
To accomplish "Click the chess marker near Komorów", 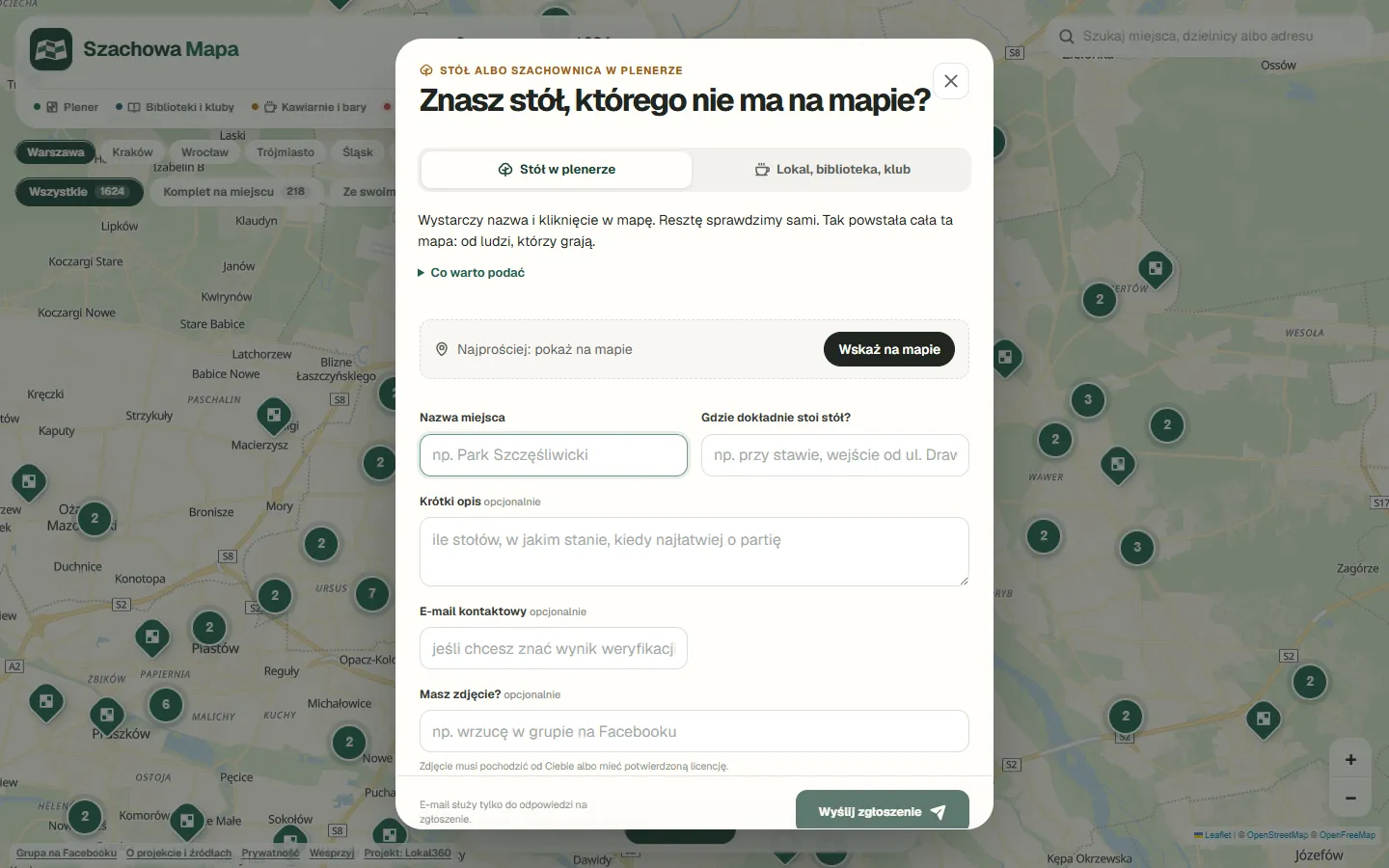I will click(186, 821).
